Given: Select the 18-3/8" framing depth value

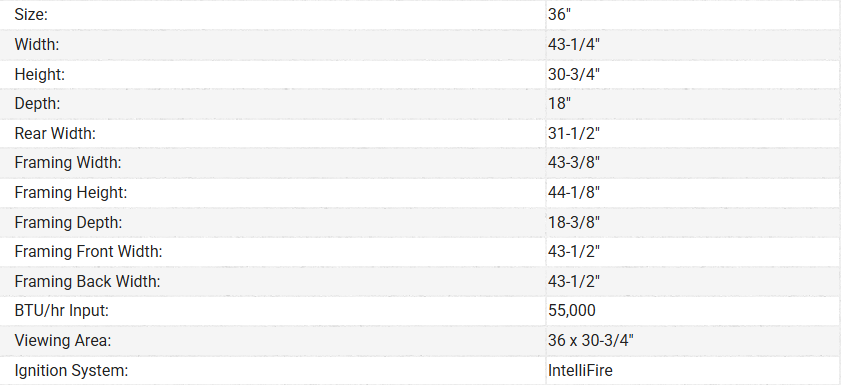Looking at the screenshot, I should point(573,222).
